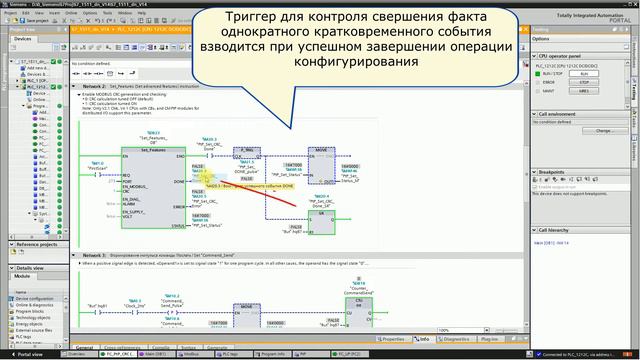Screen dimensions: 640x360
Task: Open the PLC tags editor in the bottom bar
Action: 233,354
